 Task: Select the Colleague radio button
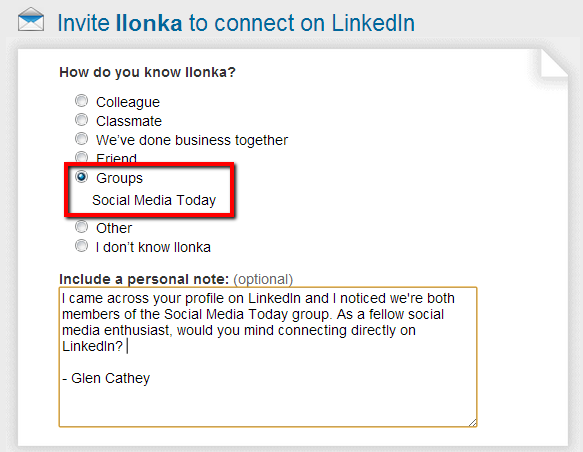(x=81, y=101)
